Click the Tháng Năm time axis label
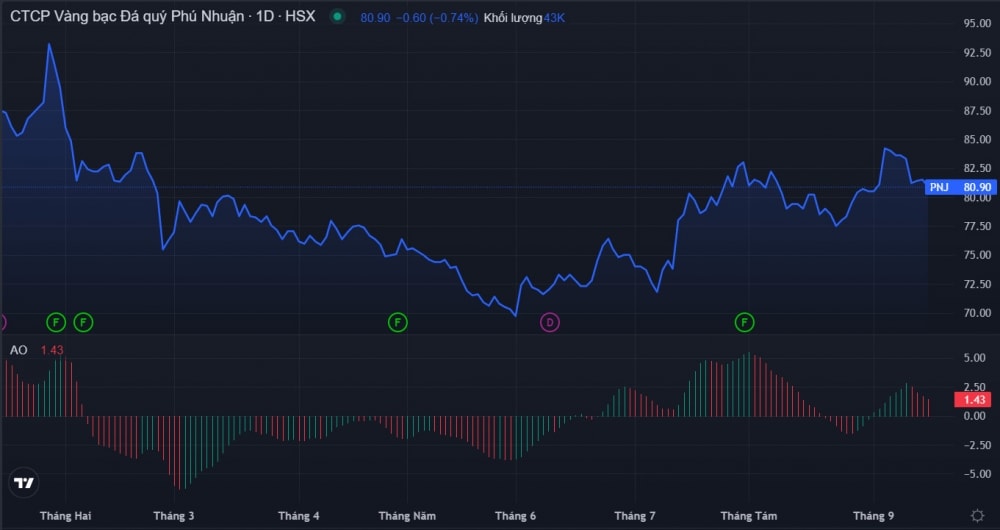The width and height of the screenshot is (1000, 530). point(407,515)
